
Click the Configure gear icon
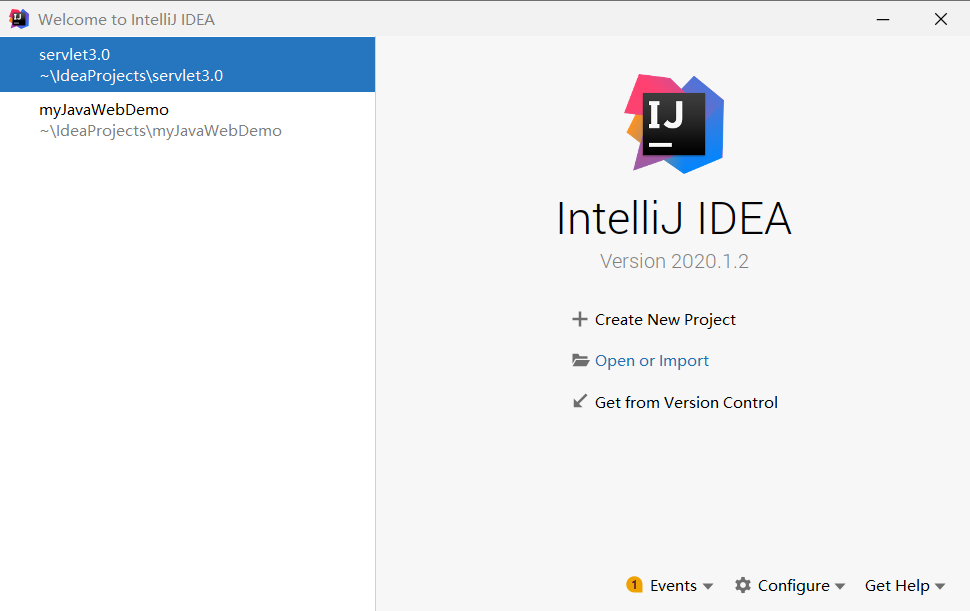[743, 585]
